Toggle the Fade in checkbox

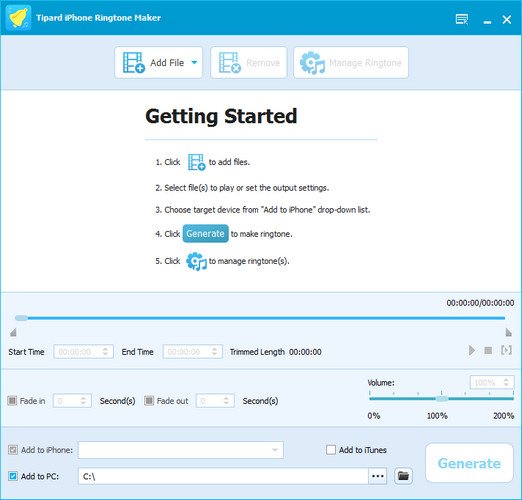click(12, 400)
